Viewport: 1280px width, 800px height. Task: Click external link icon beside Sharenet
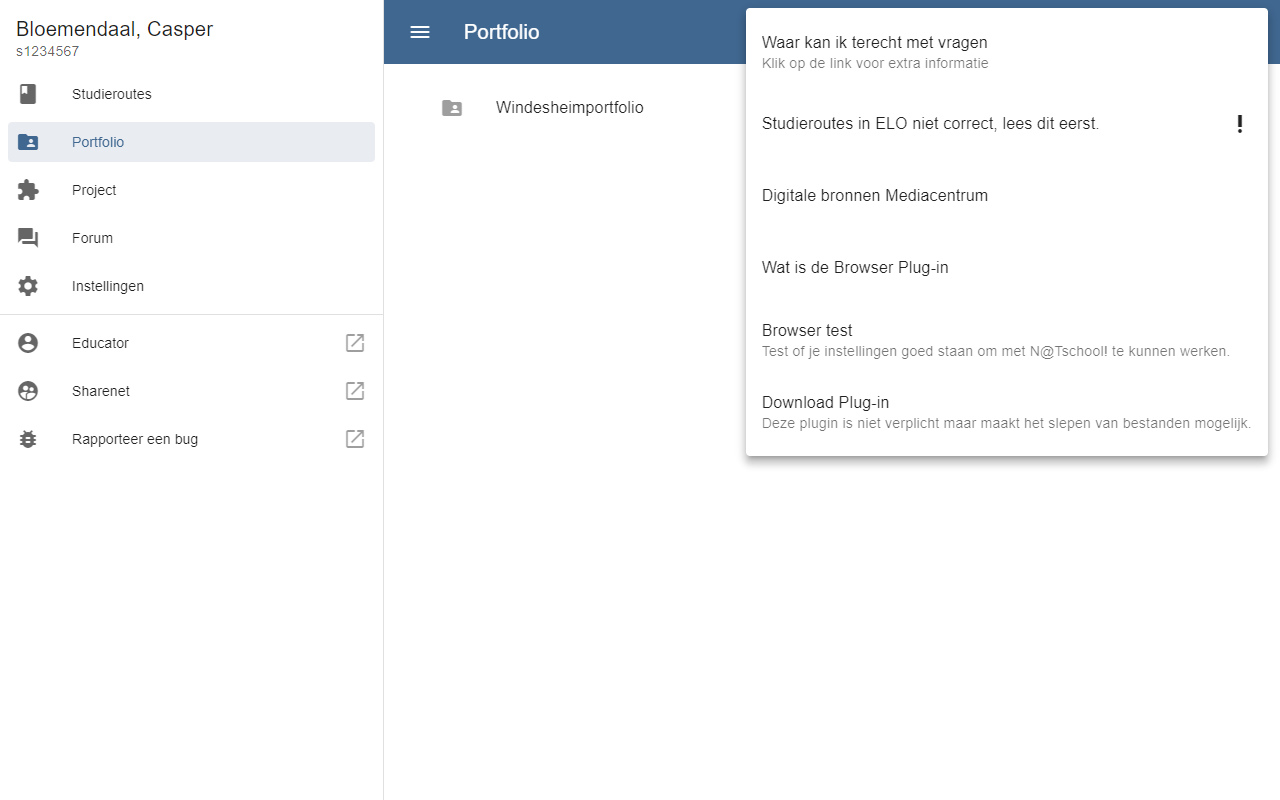pyautogui.click(x=355, y=391)
